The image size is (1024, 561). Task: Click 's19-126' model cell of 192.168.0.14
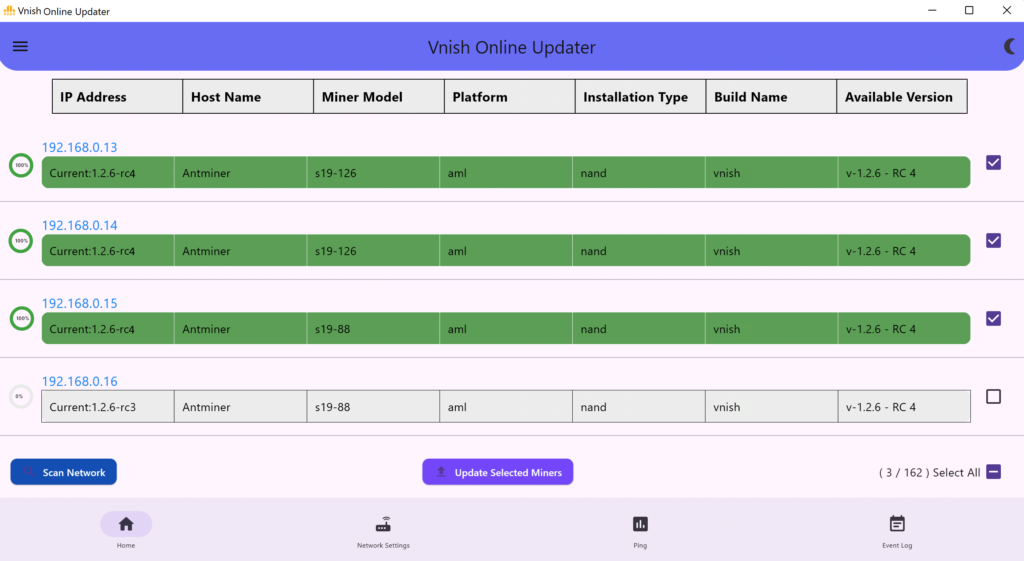(373, 251)
